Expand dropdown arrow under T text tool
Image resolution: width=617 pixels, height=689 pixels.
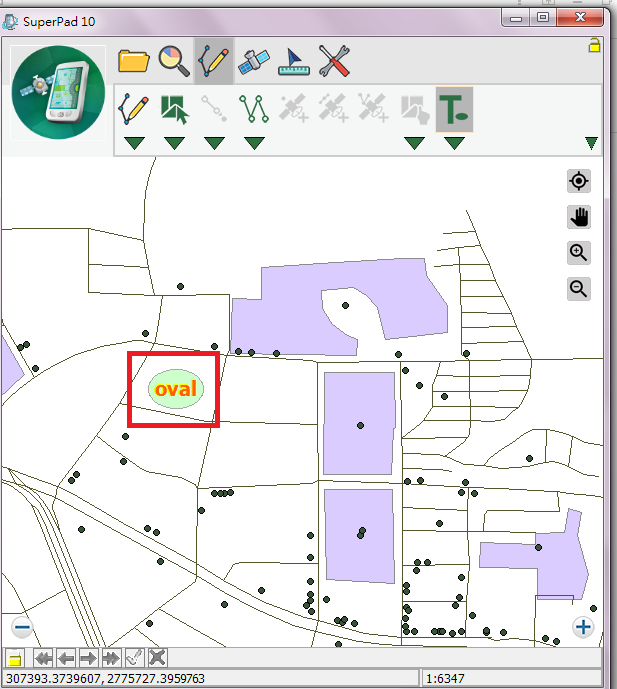(x=454, y=143)
